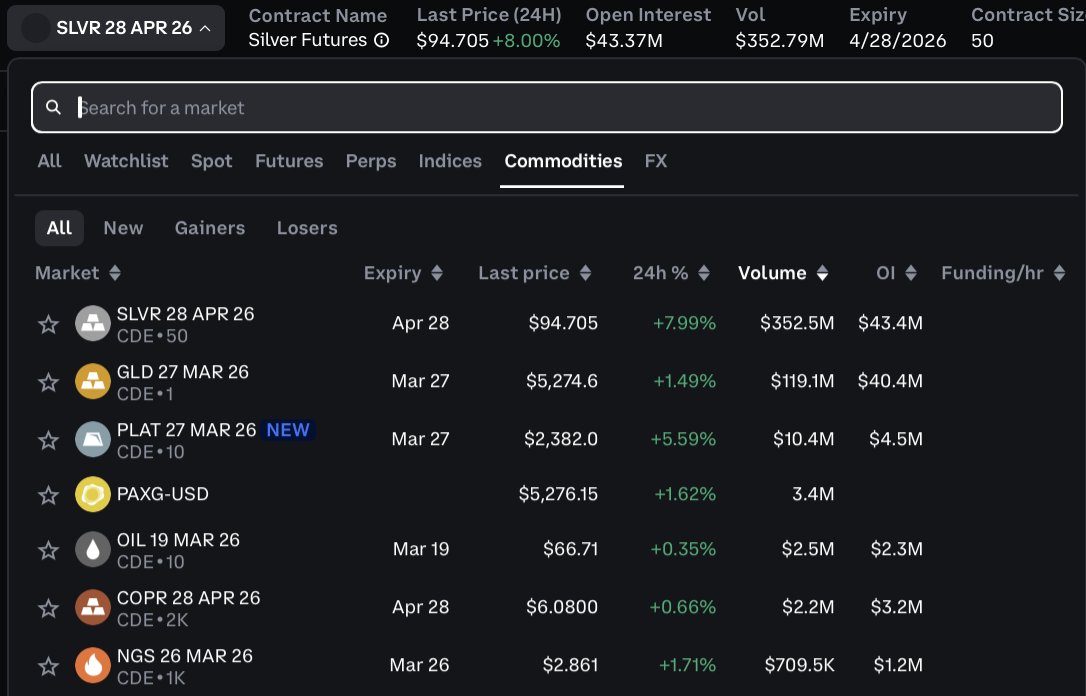1086x696 pixels.
Task: Click the PAXG-USD token icon
Action: pos(93,494)
